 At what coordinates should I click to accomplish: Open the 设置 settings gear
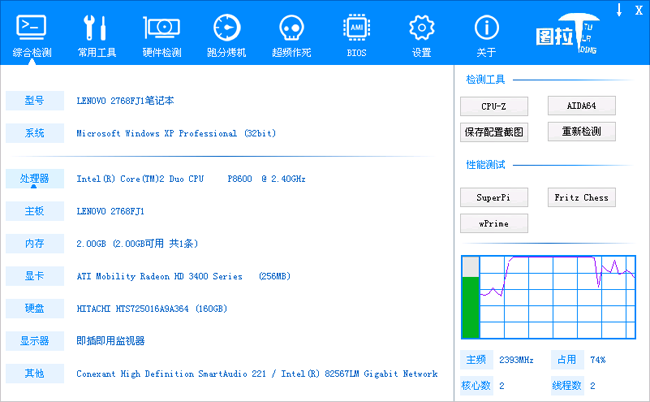click(422, 36)
